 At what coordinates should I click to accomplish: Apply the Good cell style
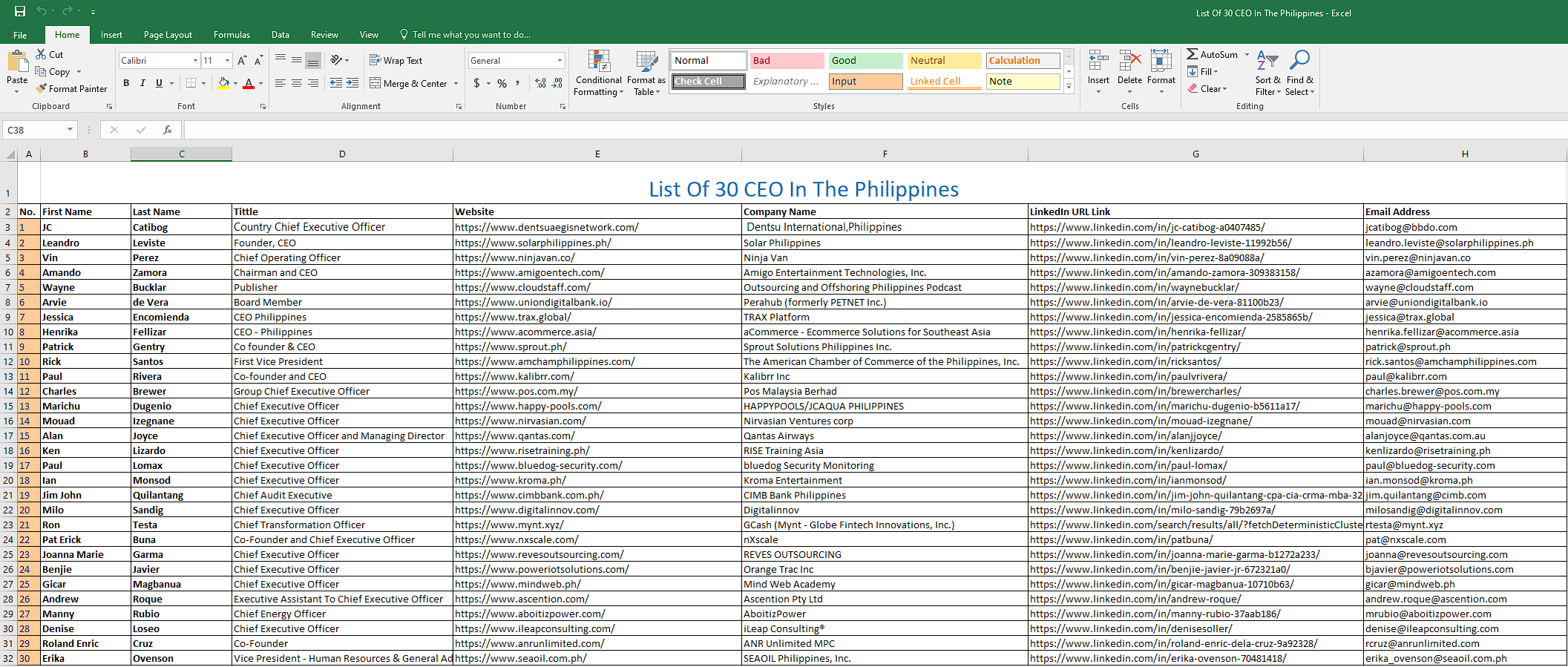(865, 61)
